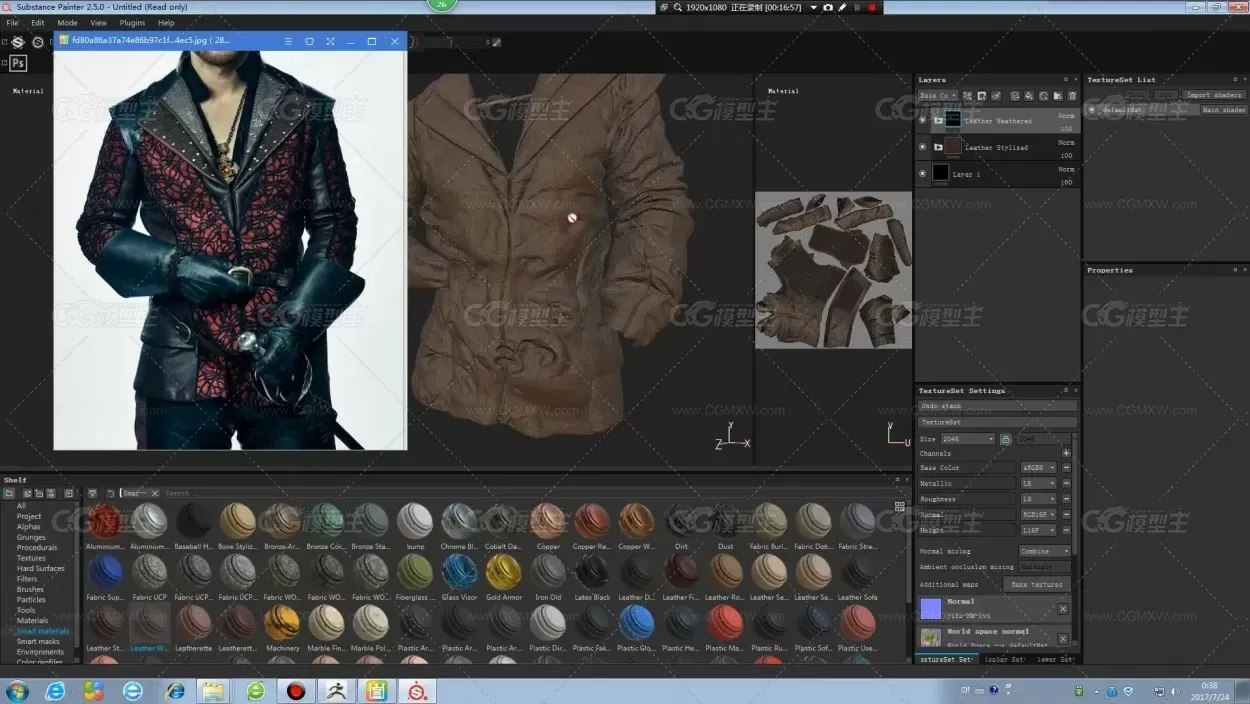Remove the Base Color channel
This screenshot has width=1250, height=704.
(x=1066, y=468)
